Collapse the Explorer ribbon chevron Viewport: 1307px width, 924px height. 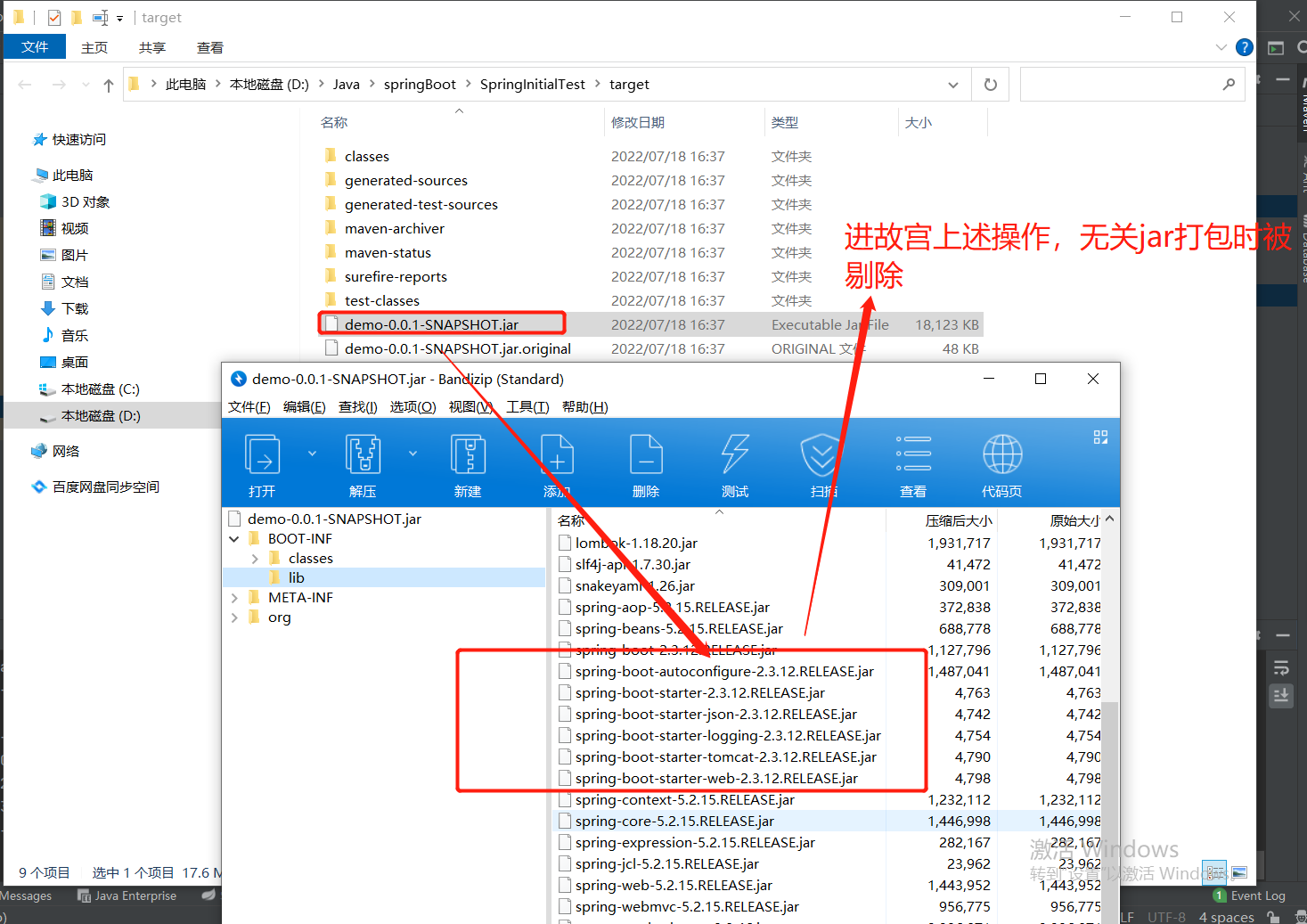click(x=1221, y=47)
